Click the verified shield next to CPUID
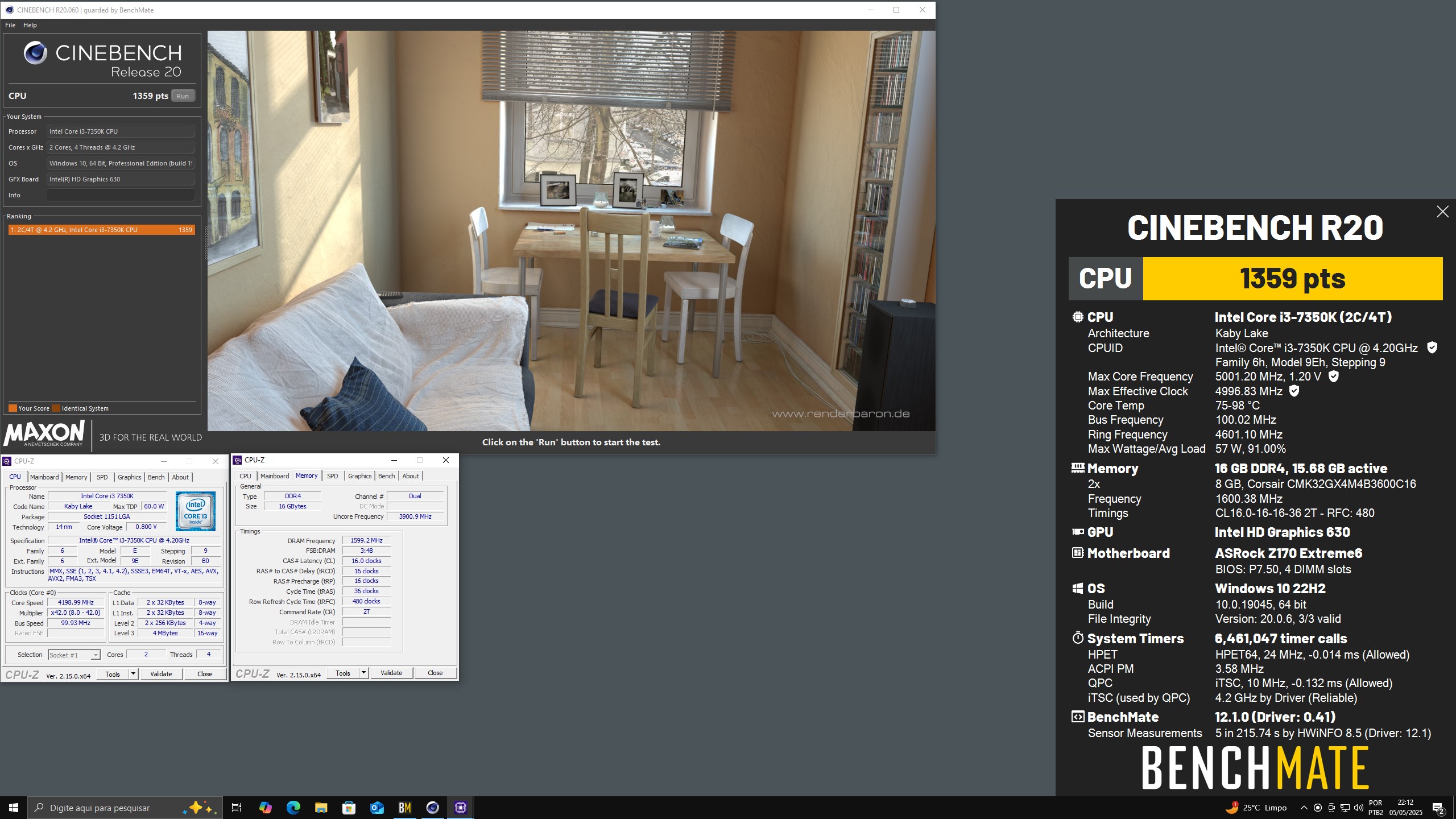 (1432, 348)
